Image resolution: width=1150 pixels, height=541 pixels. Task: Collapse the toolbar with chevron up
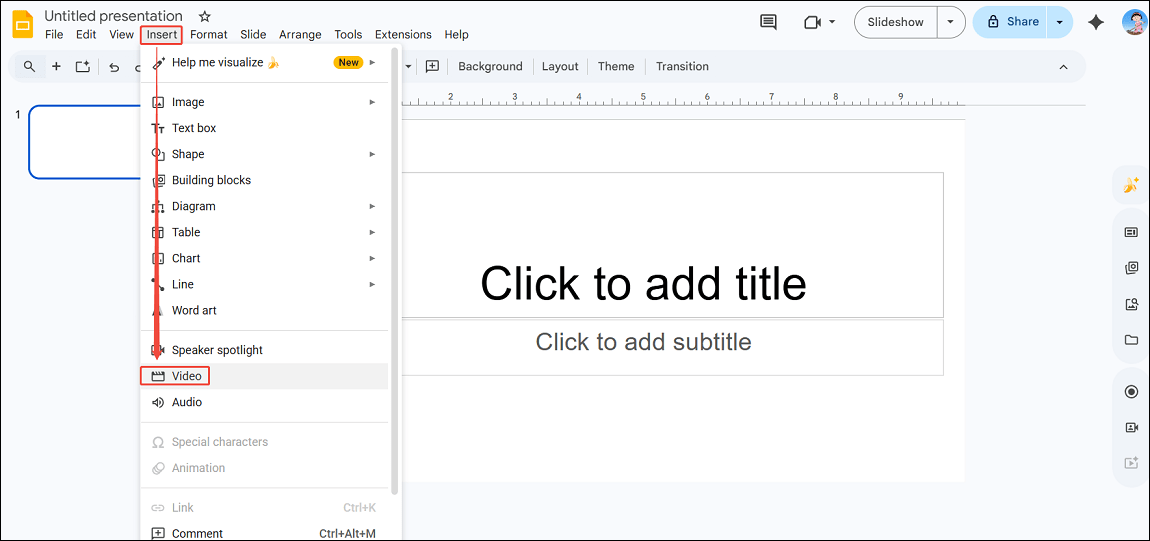(1063, 67)
